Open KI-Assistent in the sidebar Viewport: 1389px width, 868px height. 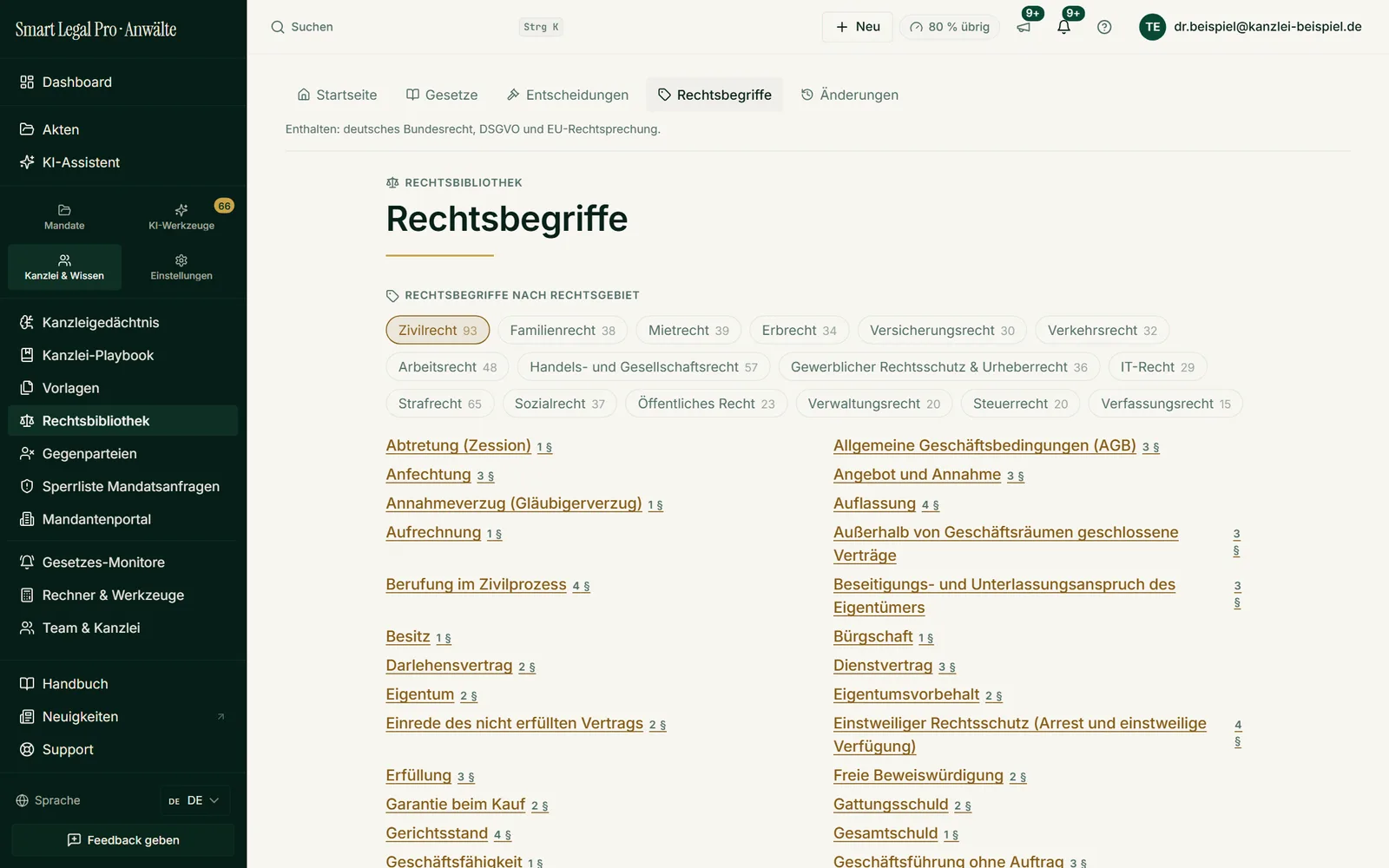tap(123, 162)
